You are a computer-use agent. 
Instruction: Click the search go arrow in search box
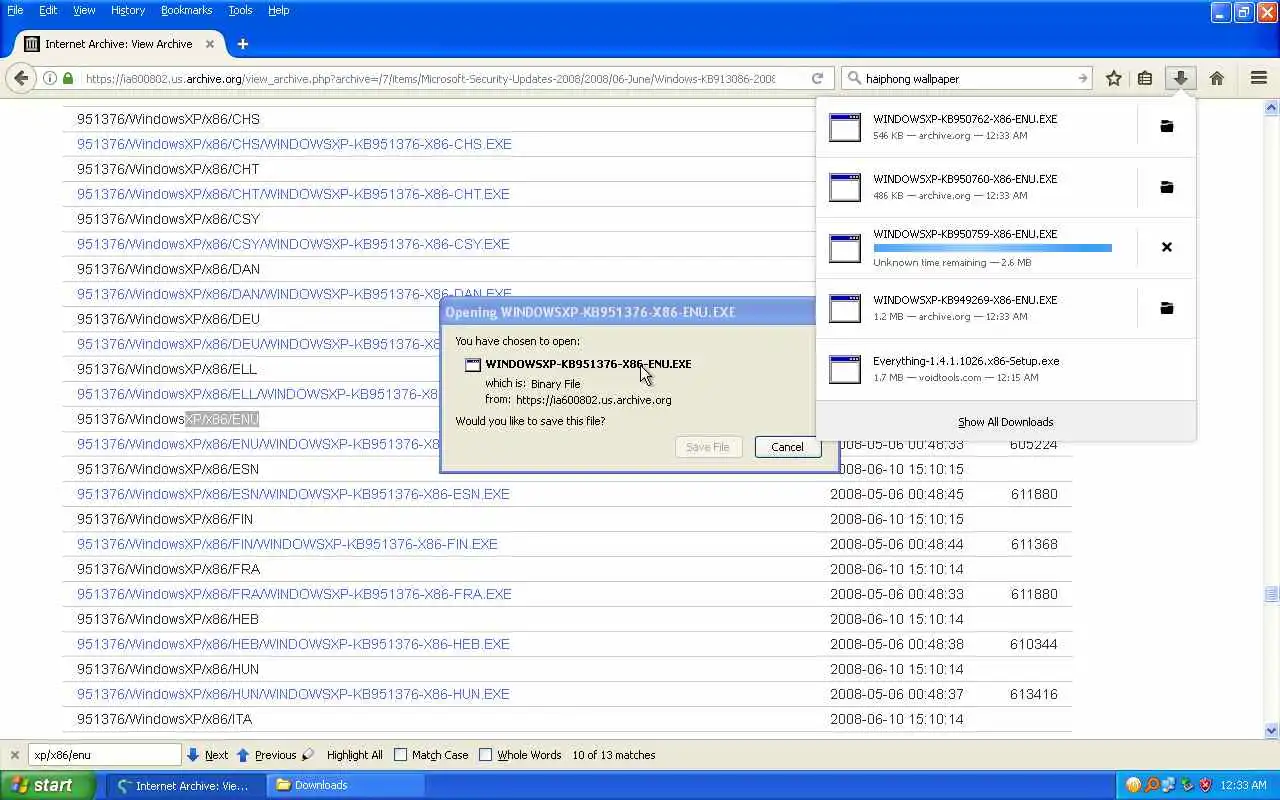click(x=1082, y=78)
